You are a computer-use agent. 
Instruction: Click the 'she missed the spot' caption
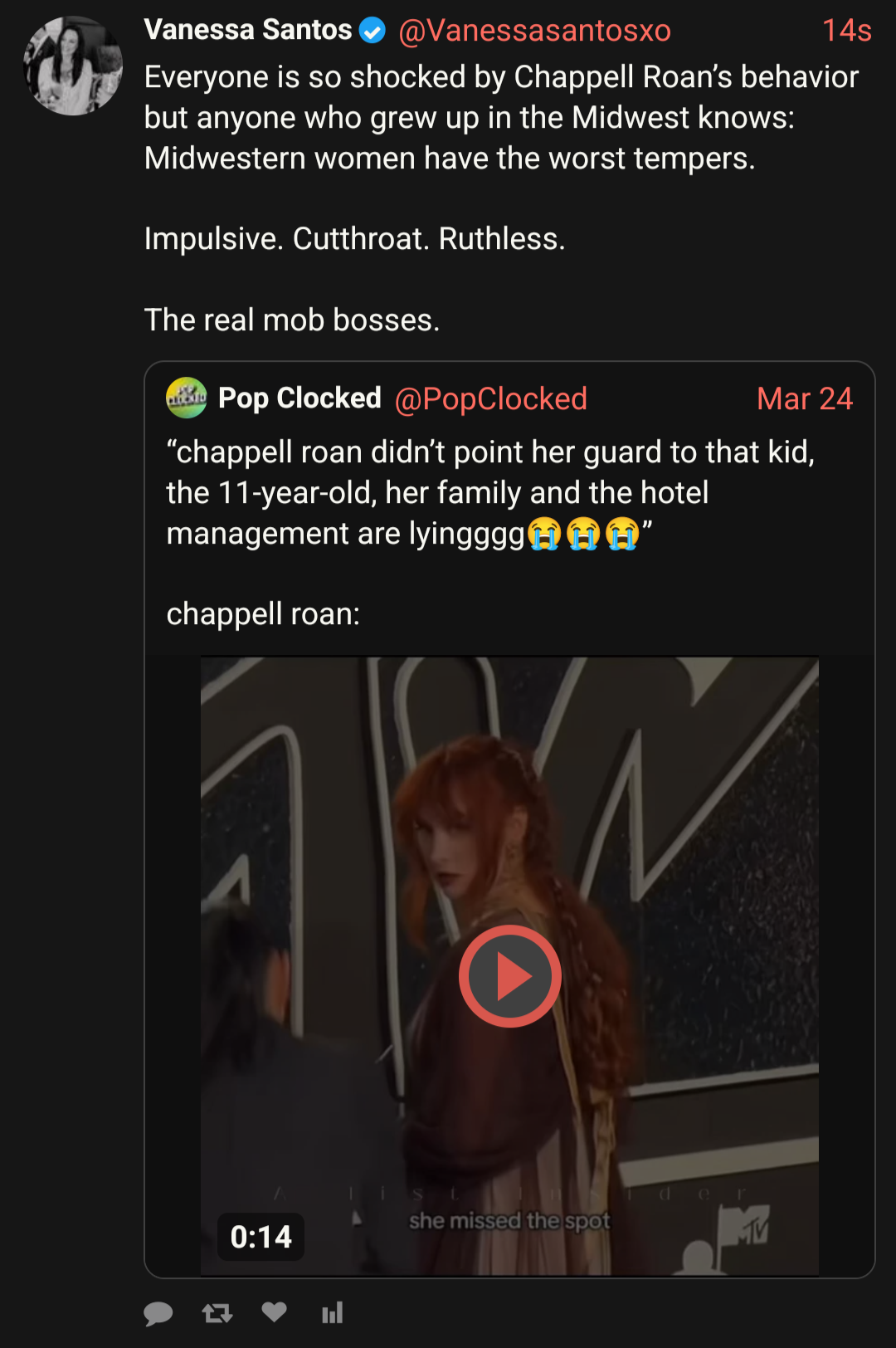(x=509, y=1221)
